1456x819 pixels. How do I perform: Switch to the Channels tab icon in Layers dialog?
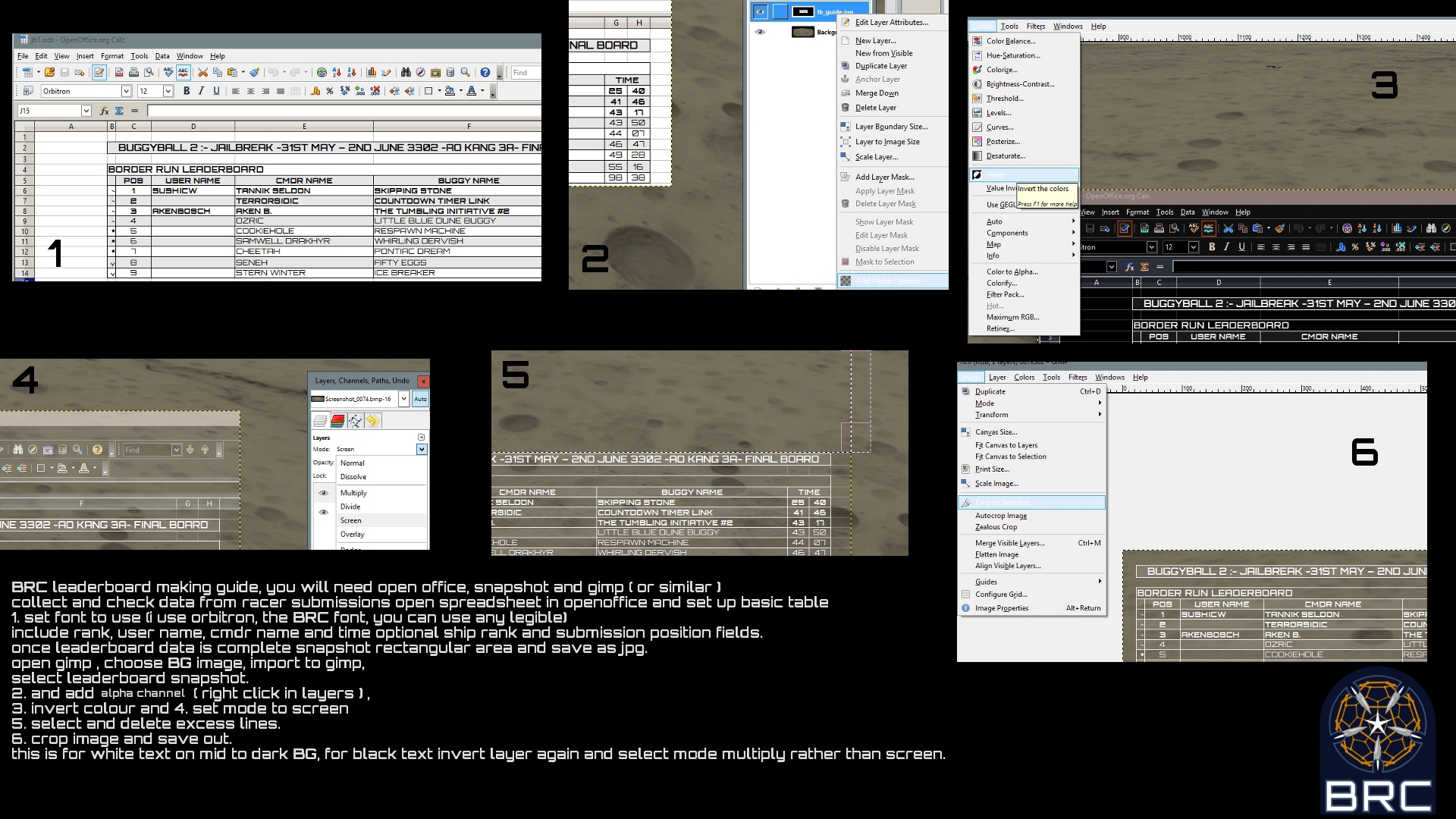tap(338, 421)
